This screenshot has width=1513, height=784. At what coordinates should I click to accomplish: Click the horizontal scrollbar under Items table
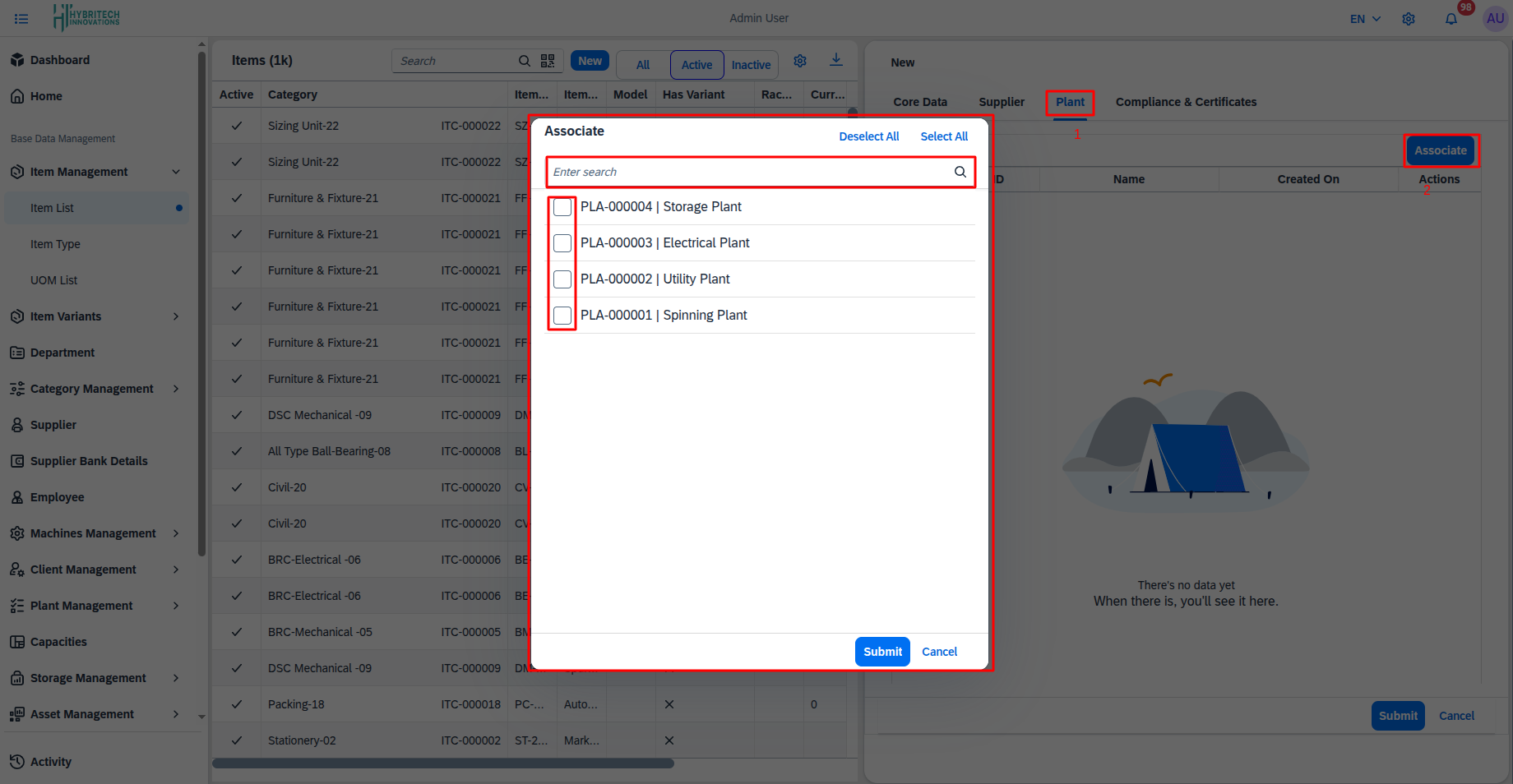pos(443,763)
